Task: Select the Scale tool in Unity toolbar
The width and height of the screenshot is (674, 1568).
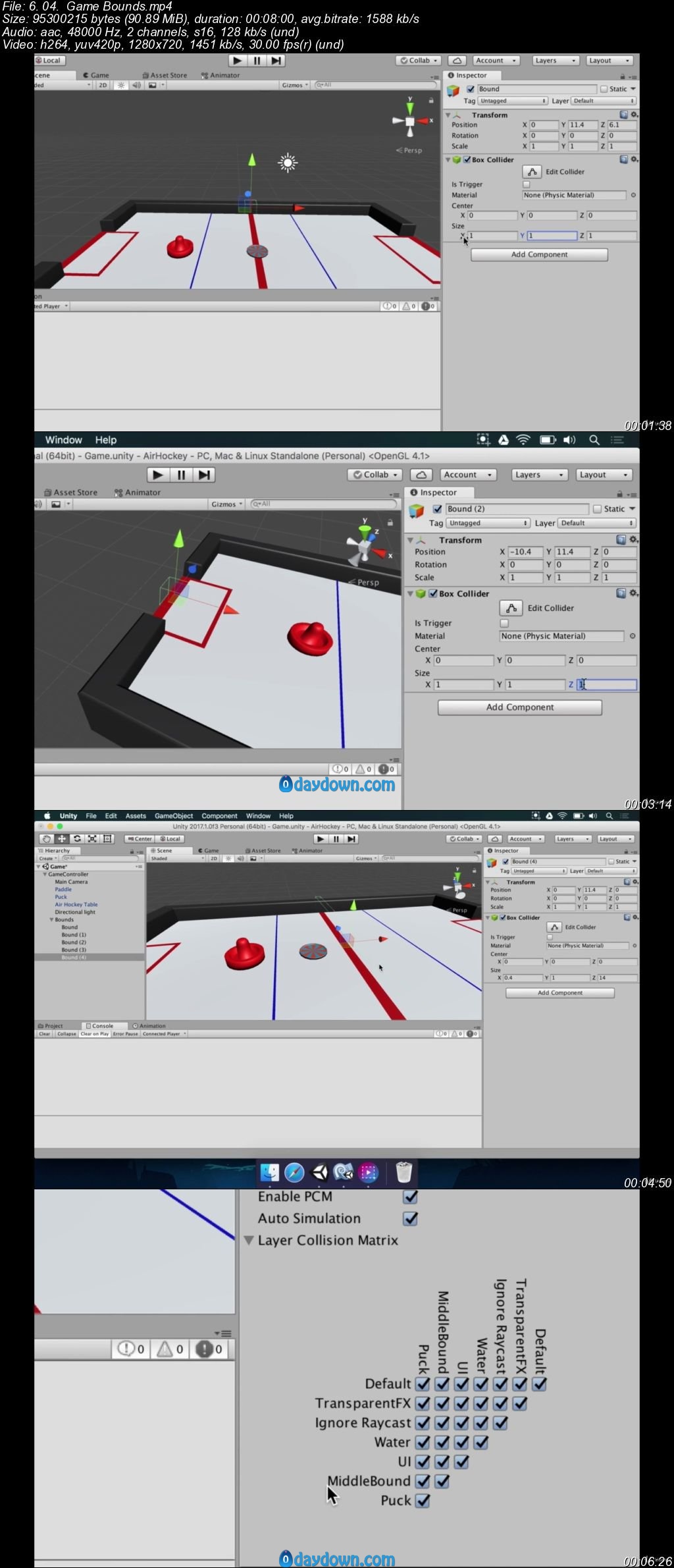Action: [x=92, y=838]
